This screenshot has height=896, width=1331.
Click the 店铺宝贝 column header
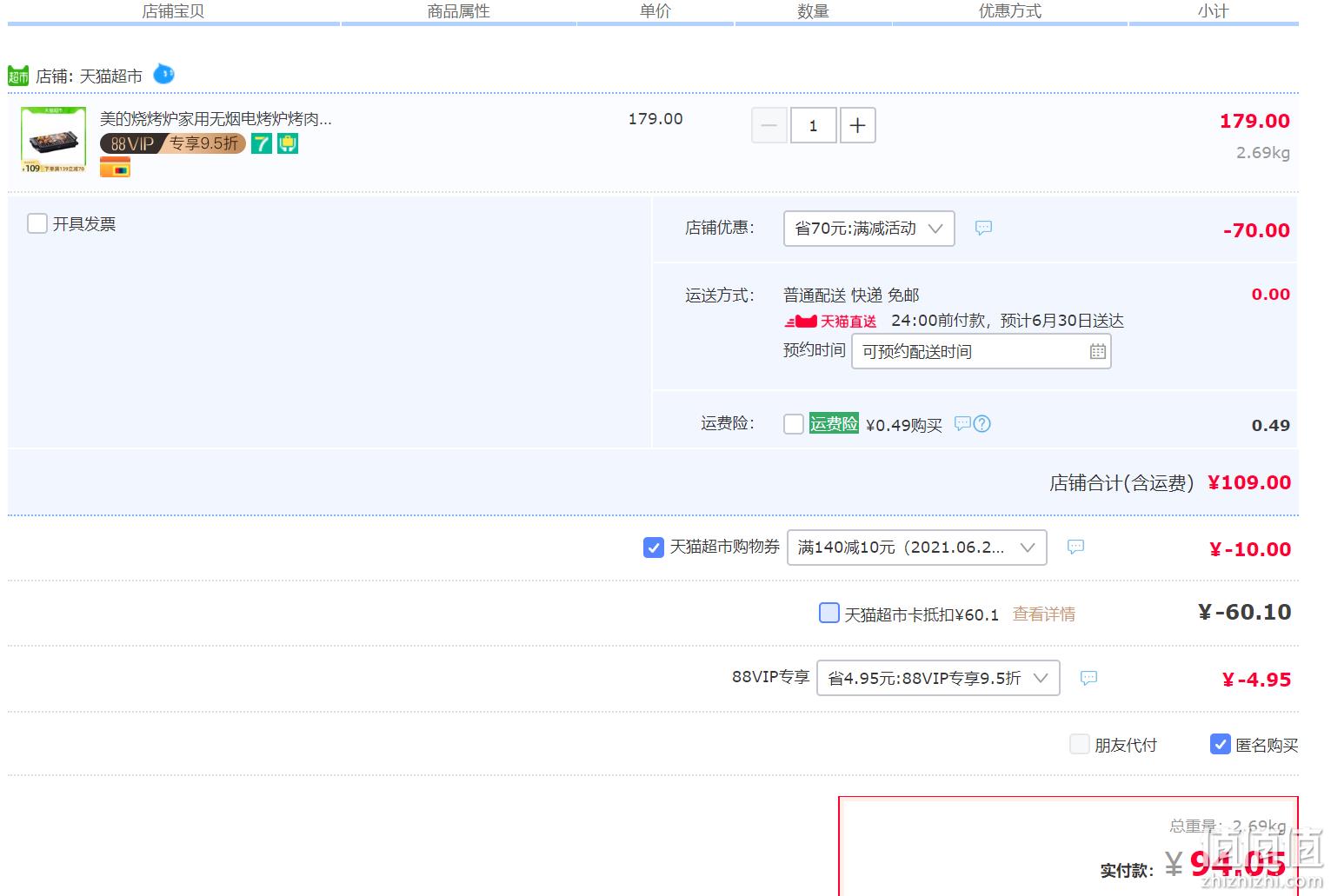coord(173,11)
